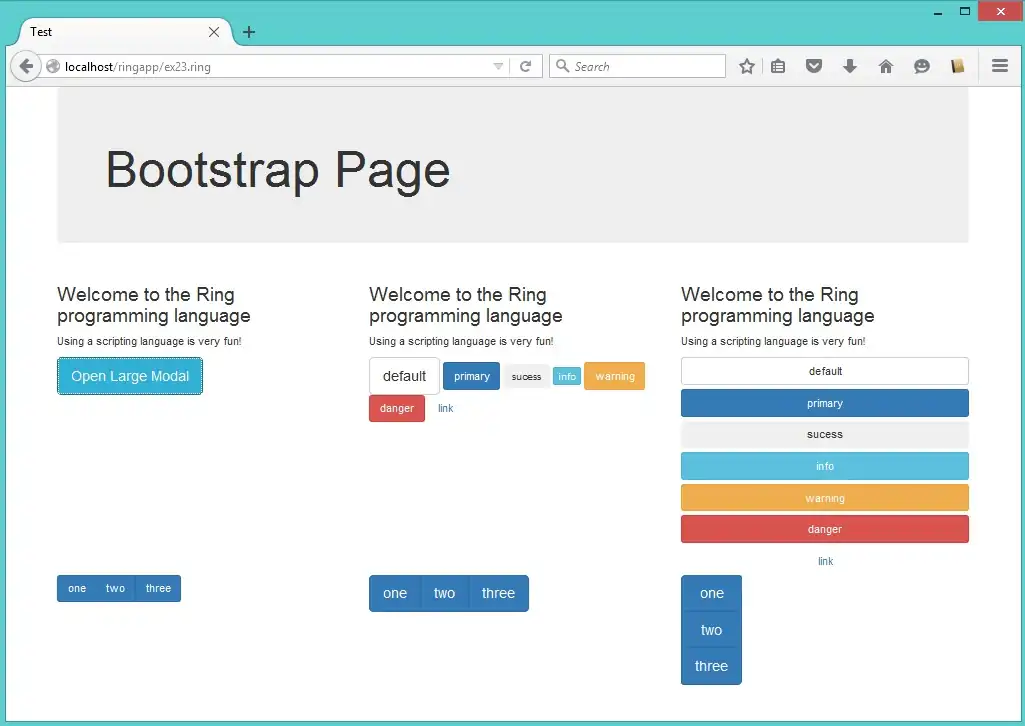1025x726 pixels.
Task: Select "three" in the small button group
Action: (x=158, y=589)
